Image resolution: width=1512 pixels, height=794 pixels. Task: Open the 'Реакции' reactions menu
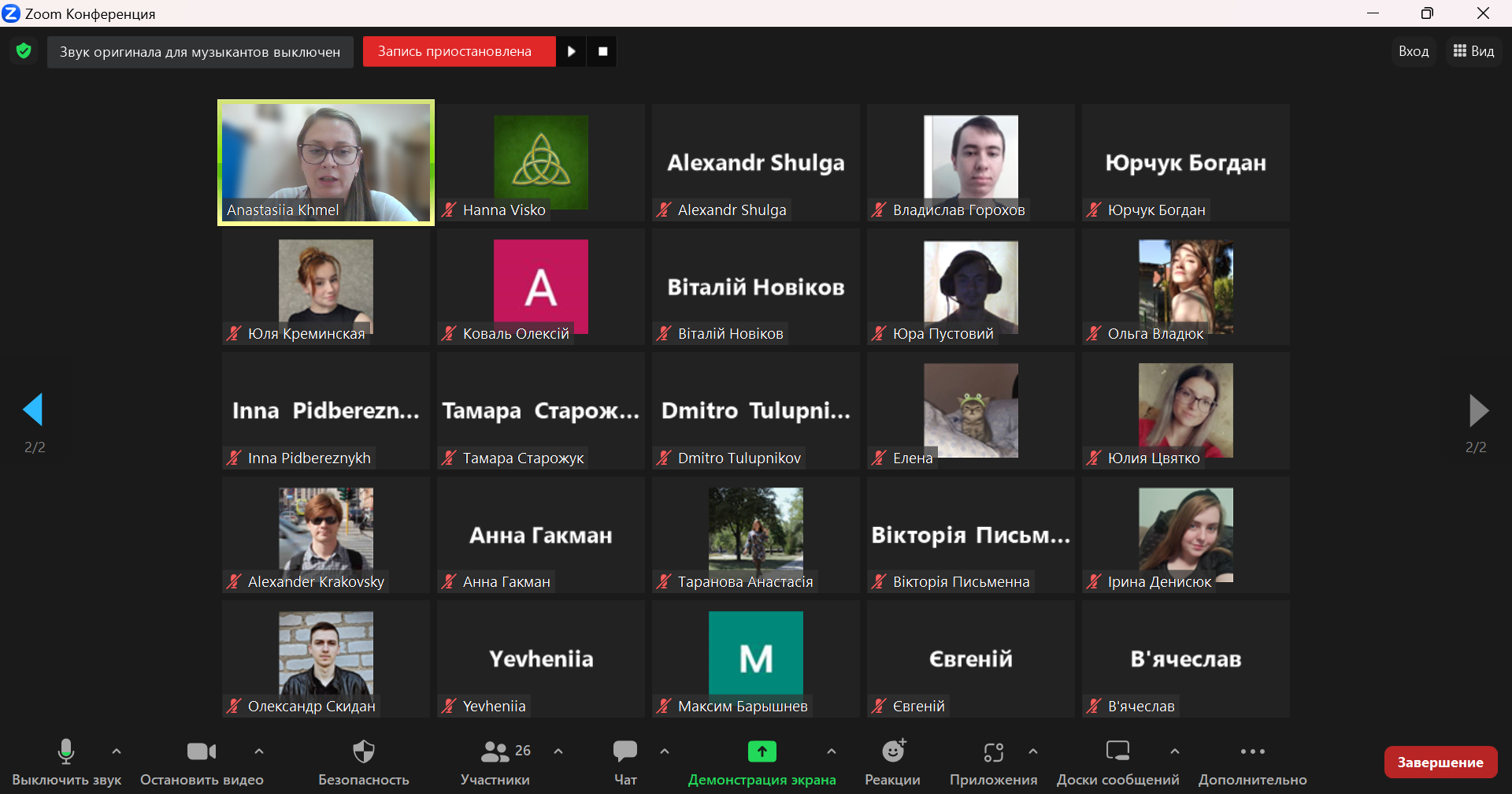tap(892, 762)
